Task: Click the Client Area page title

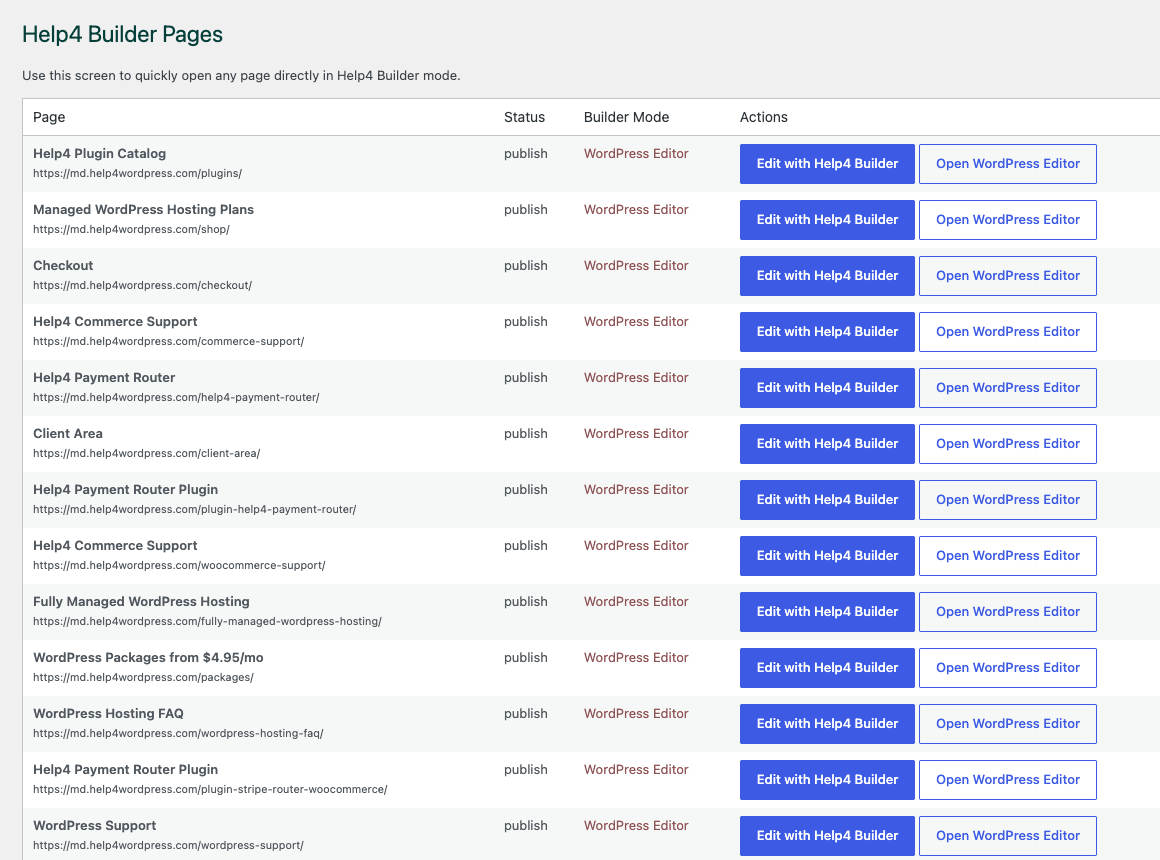Action: click(x=67, y=433)
